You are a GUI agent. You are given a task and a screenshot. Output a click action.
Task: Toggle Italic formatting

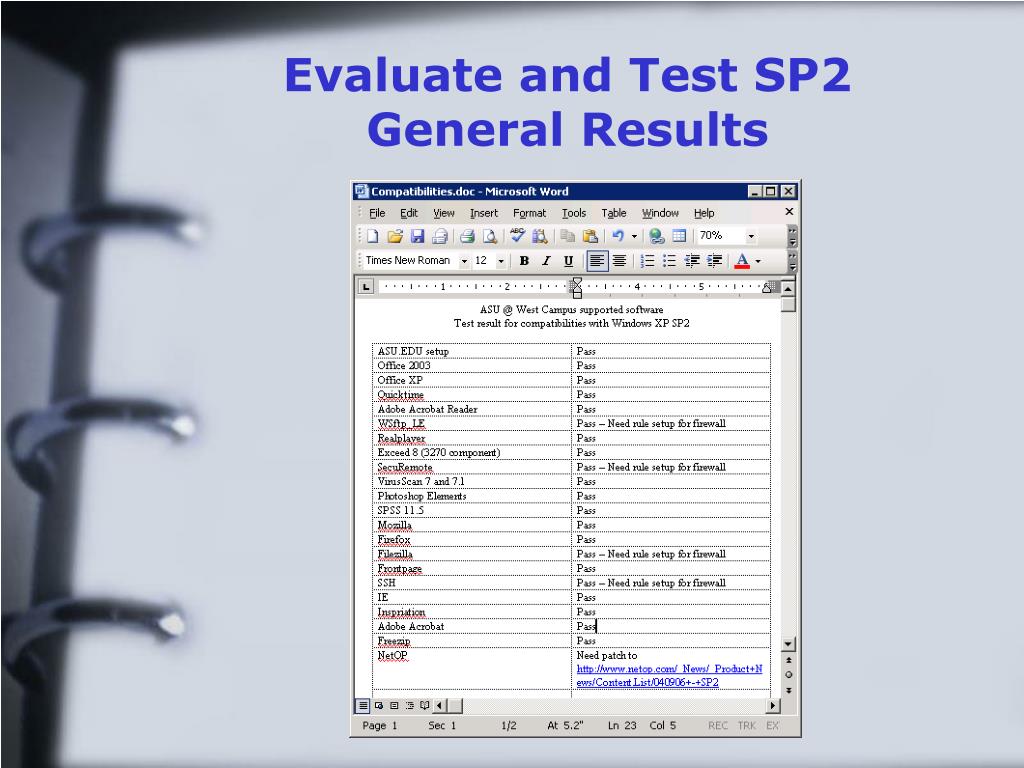click(x=546, y=261)
